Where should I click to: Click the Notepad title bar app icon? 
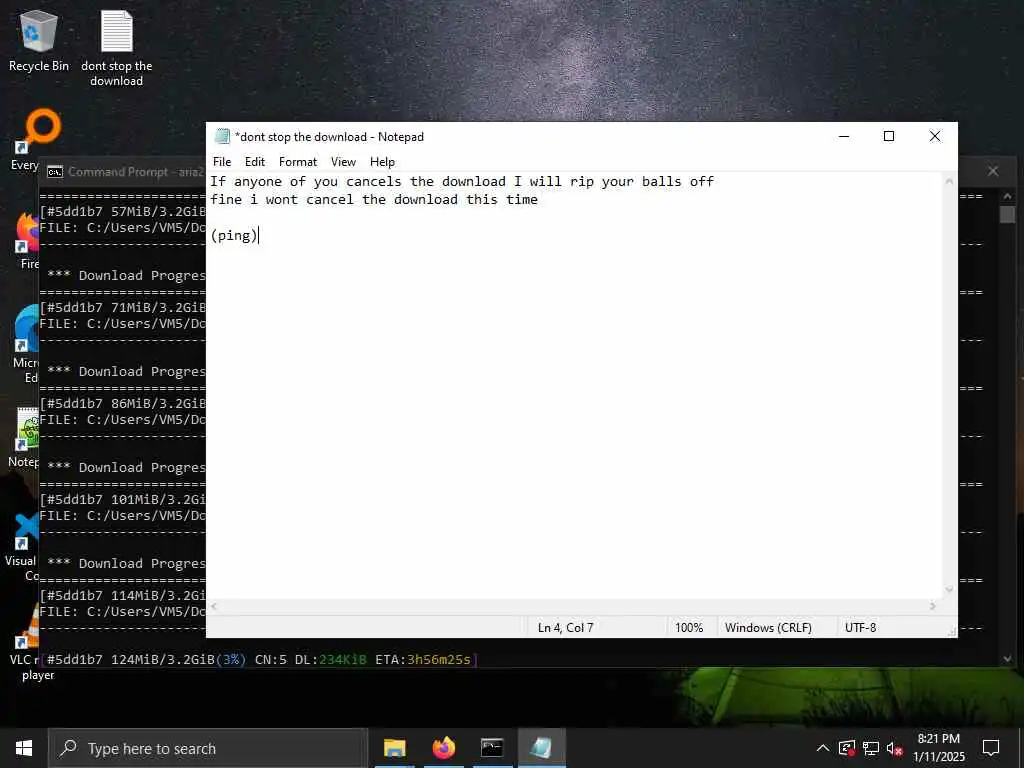pos(223,136)
